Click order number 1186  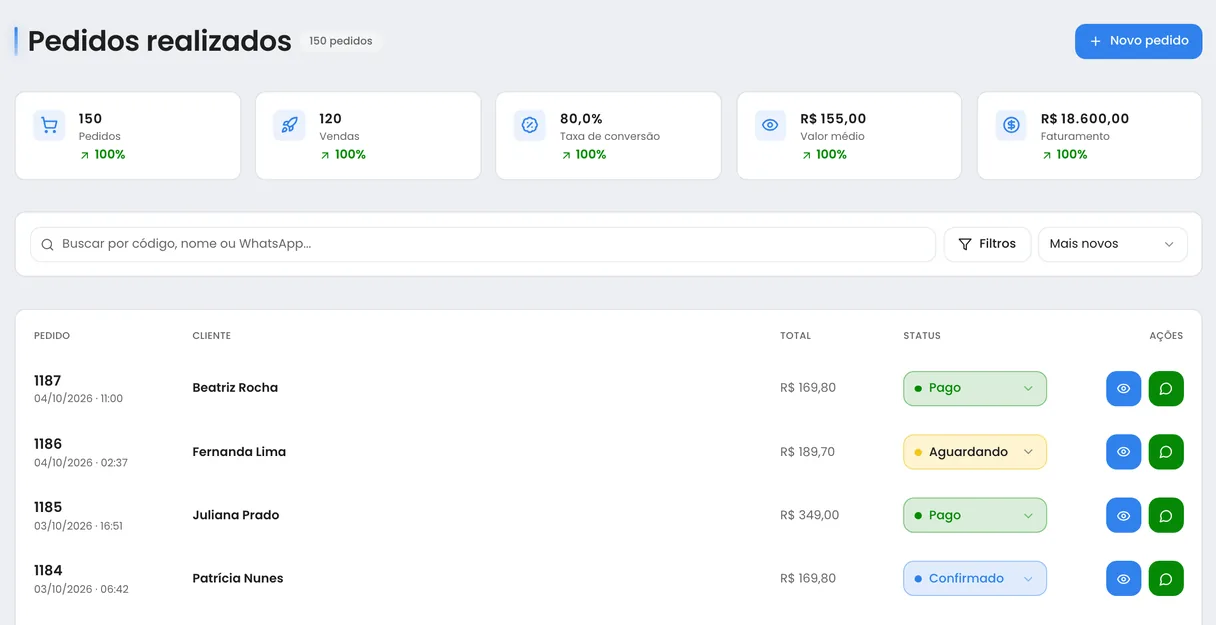tap(48, 444)
